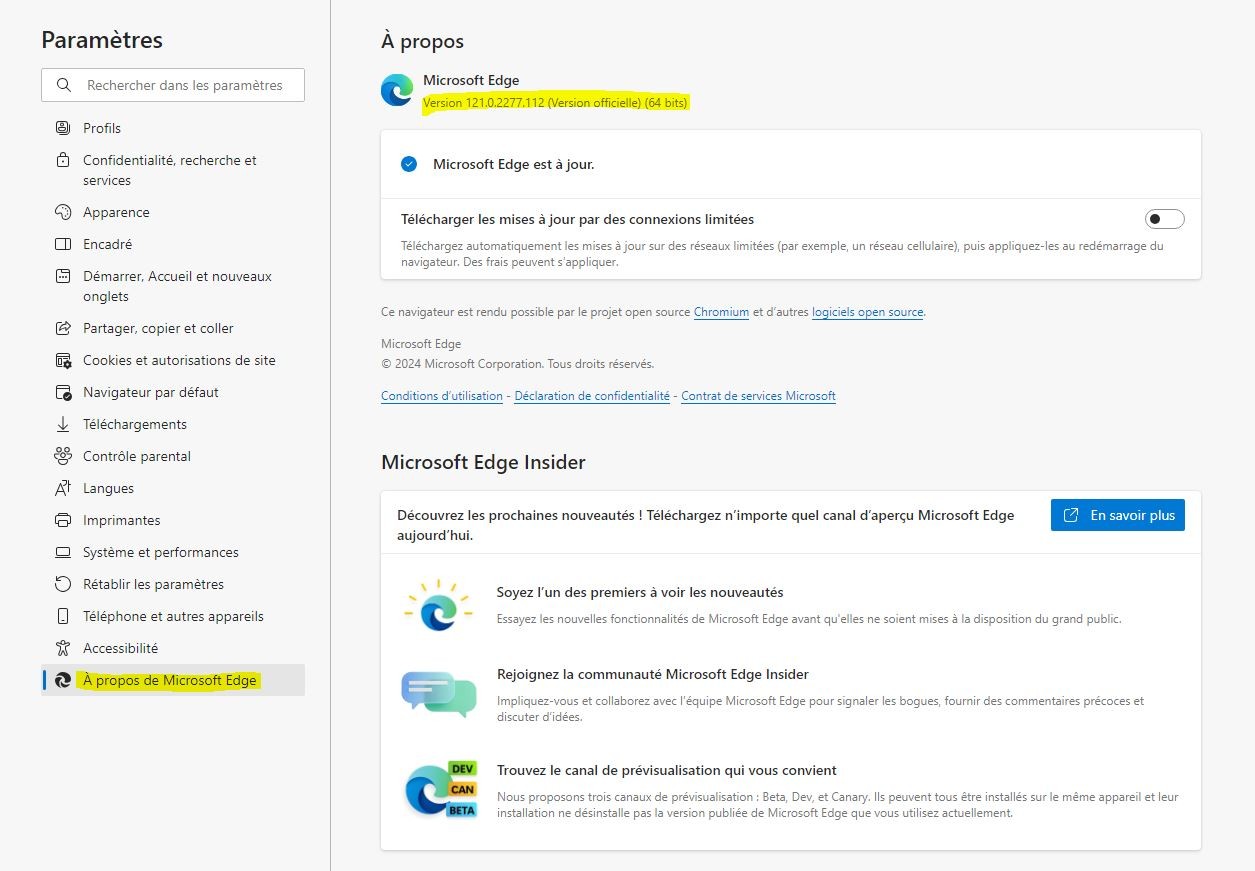The height and width of the screenshot is (871, 1255).
Task: Select À propos de Microsoft Edge
Action: click(x=172, y=680)
